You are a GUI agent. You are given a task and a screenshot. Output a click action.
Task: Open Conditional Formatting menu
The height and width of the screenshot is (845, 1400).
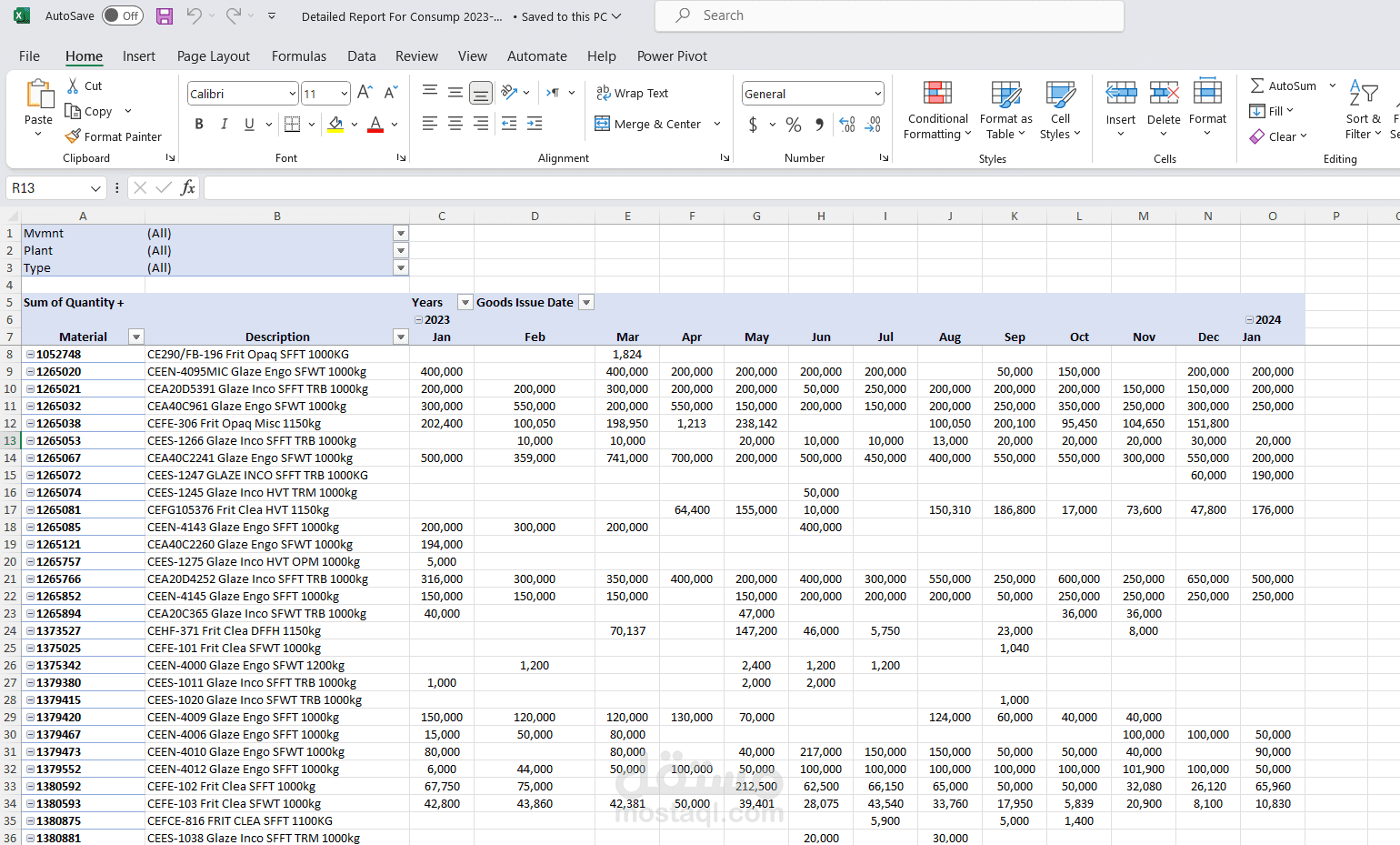pyautogui.click(x=937, y=109)
